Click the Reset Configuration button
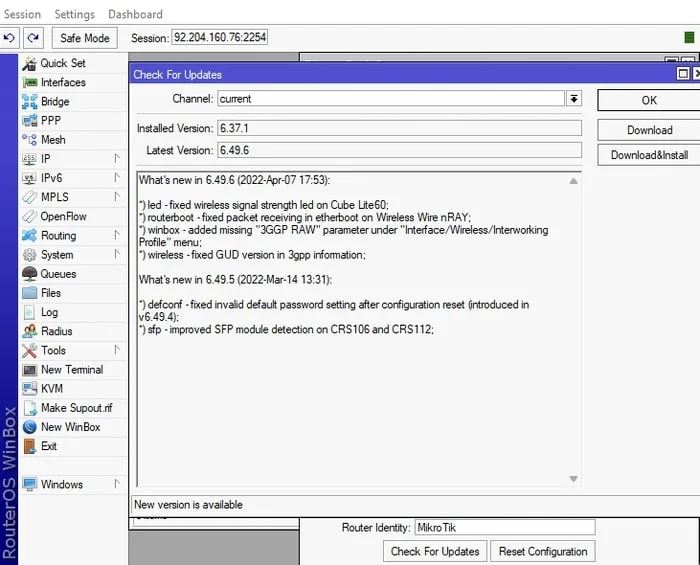 point(543,552)
